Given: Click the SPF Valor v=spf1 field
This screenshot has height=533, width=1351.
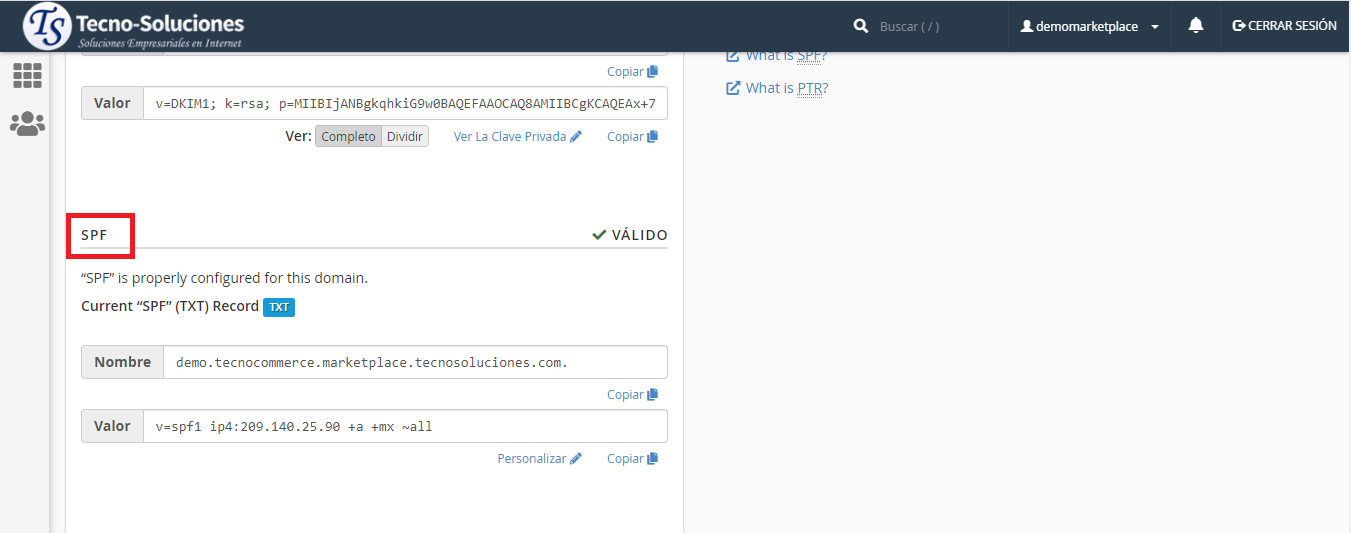Looking at the screenshot, I should 404,427.
